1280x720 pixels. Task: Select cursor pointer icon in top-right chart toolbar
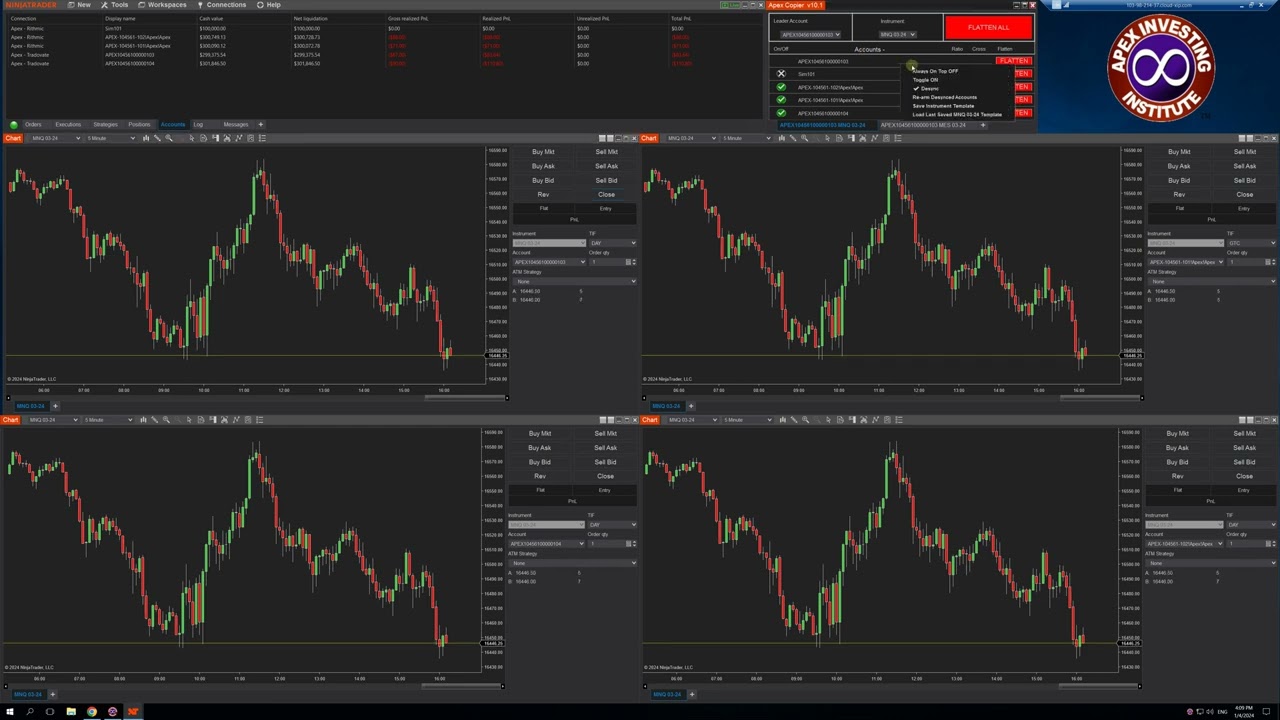click(x=827, y=138)
